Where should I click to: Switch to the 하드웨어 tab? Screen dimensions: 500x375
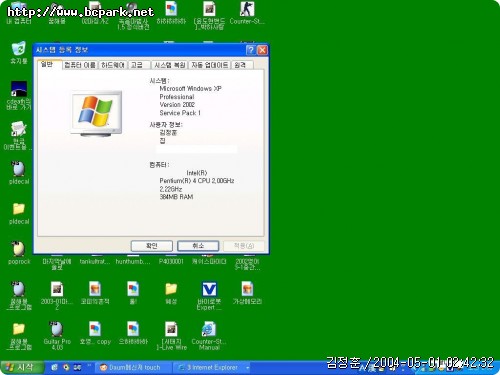tap(113, 65)
